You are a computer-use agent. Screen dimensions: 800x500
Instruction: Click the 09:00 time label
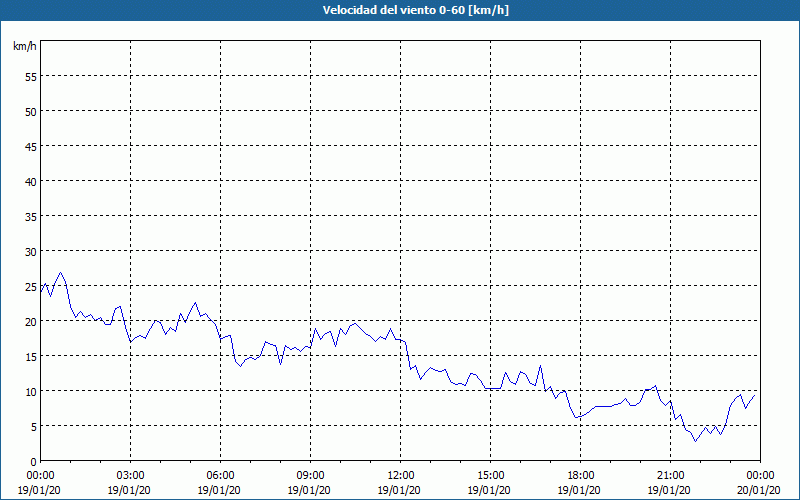pos(311,476)
